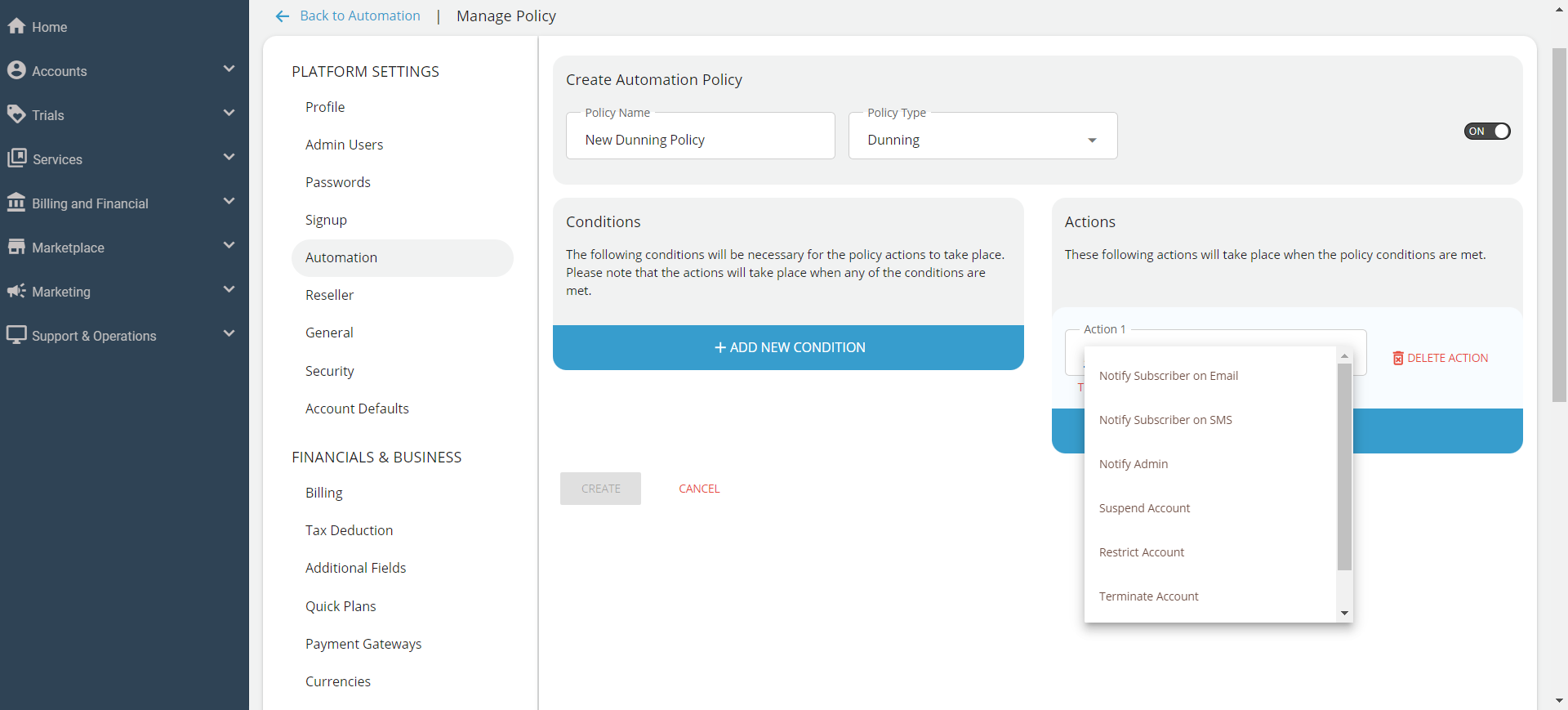Open Tax Deduction settings
This screenshot has width=1568, height=710.
[x=349, y=530]
